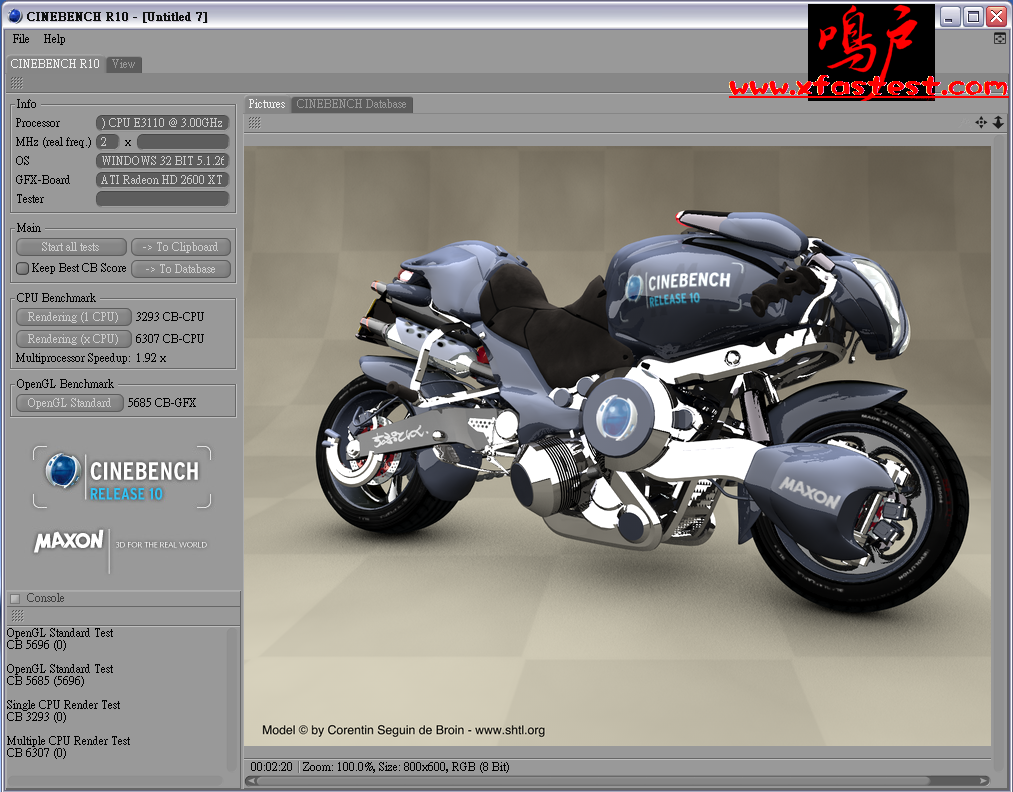1013x792 pixels.
Task: Click the Tester name input field
Action: tap(163, 199)
